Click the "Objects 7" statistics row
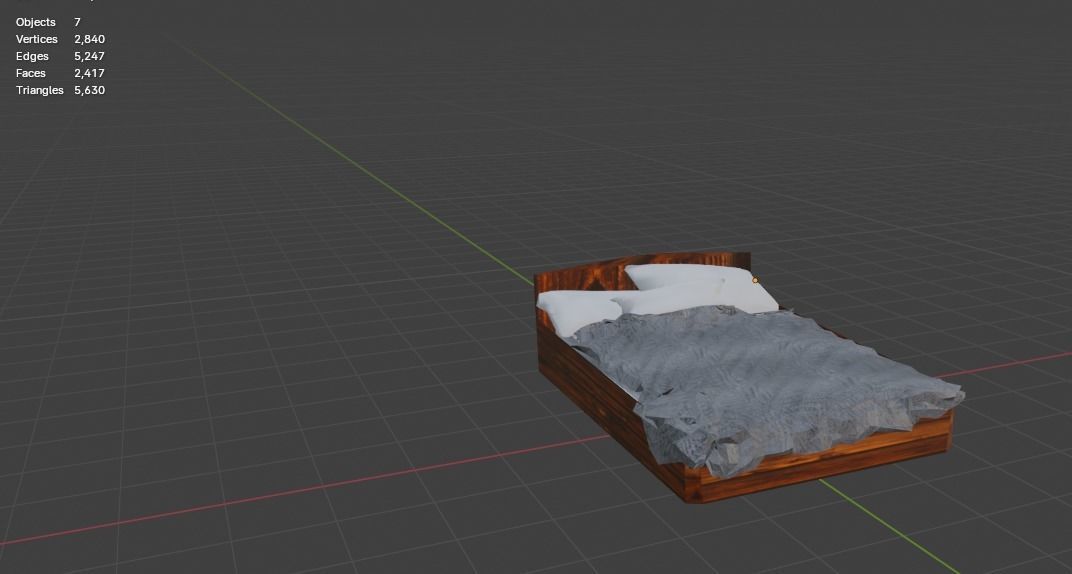Screen dimensions: 1072x574 coord(48,22)
